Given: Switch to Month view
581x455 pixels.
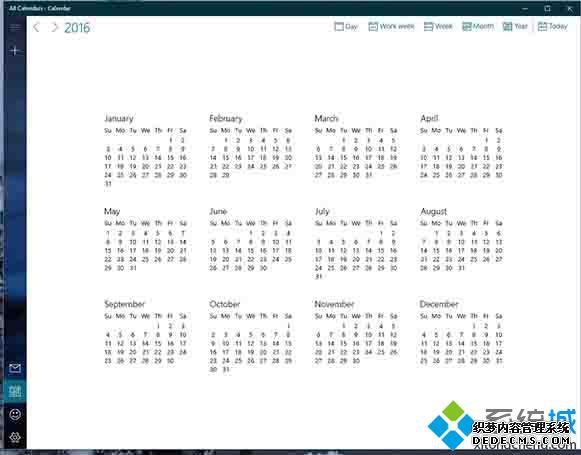Looking at the screenshot, I should tap(478, 27).
